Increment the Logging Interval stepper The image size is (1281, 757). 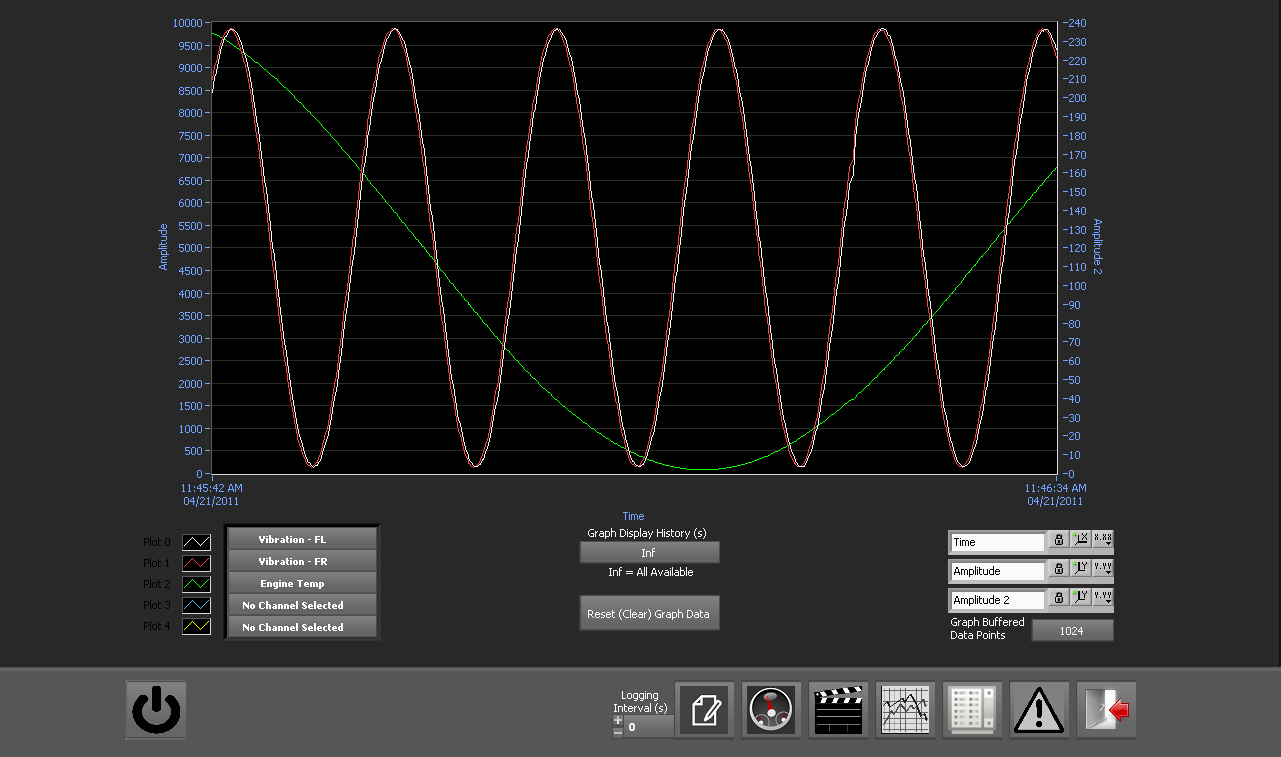point(618,720)
